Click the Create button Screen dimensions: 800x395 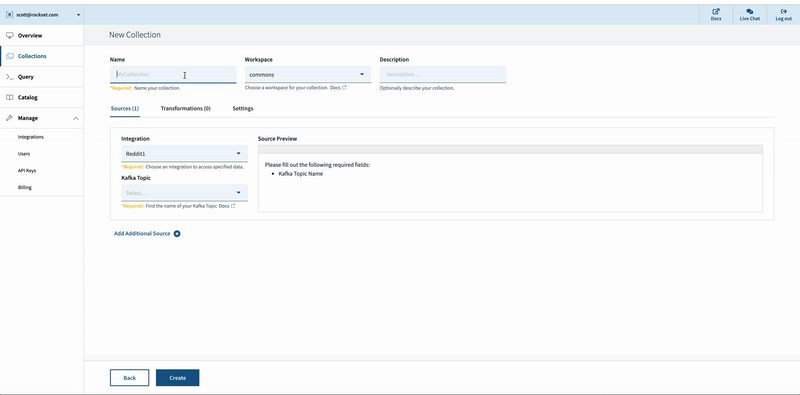coord(178,378)
